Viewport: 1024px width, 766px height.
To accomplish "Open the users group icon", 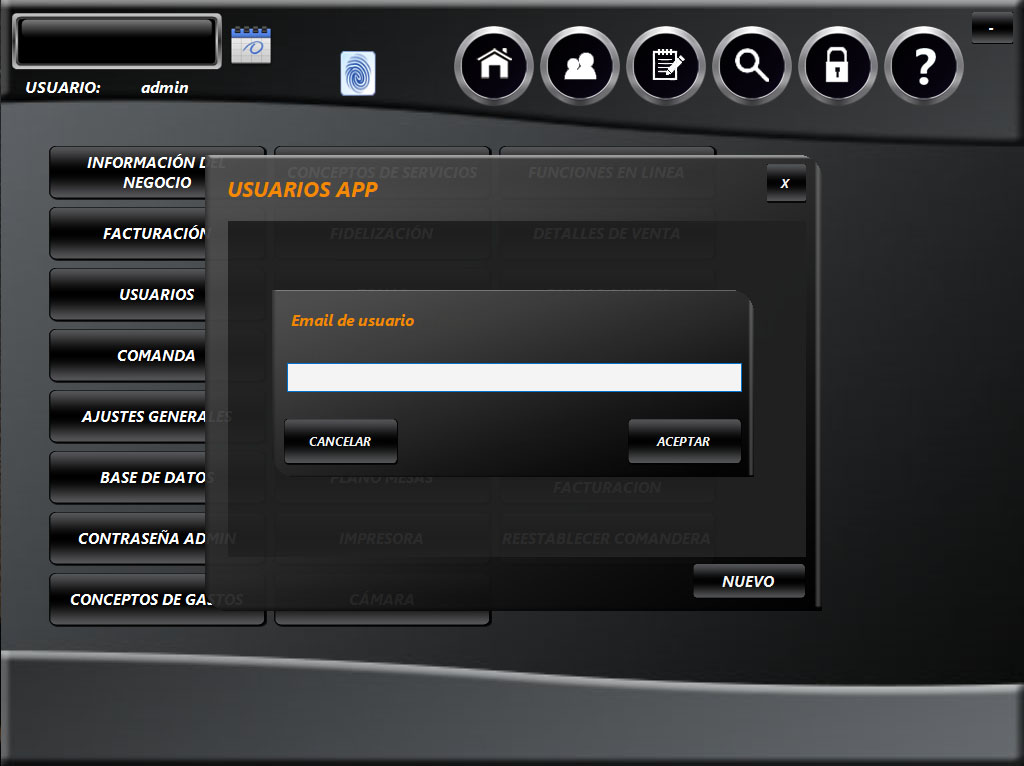I will 580,66.
